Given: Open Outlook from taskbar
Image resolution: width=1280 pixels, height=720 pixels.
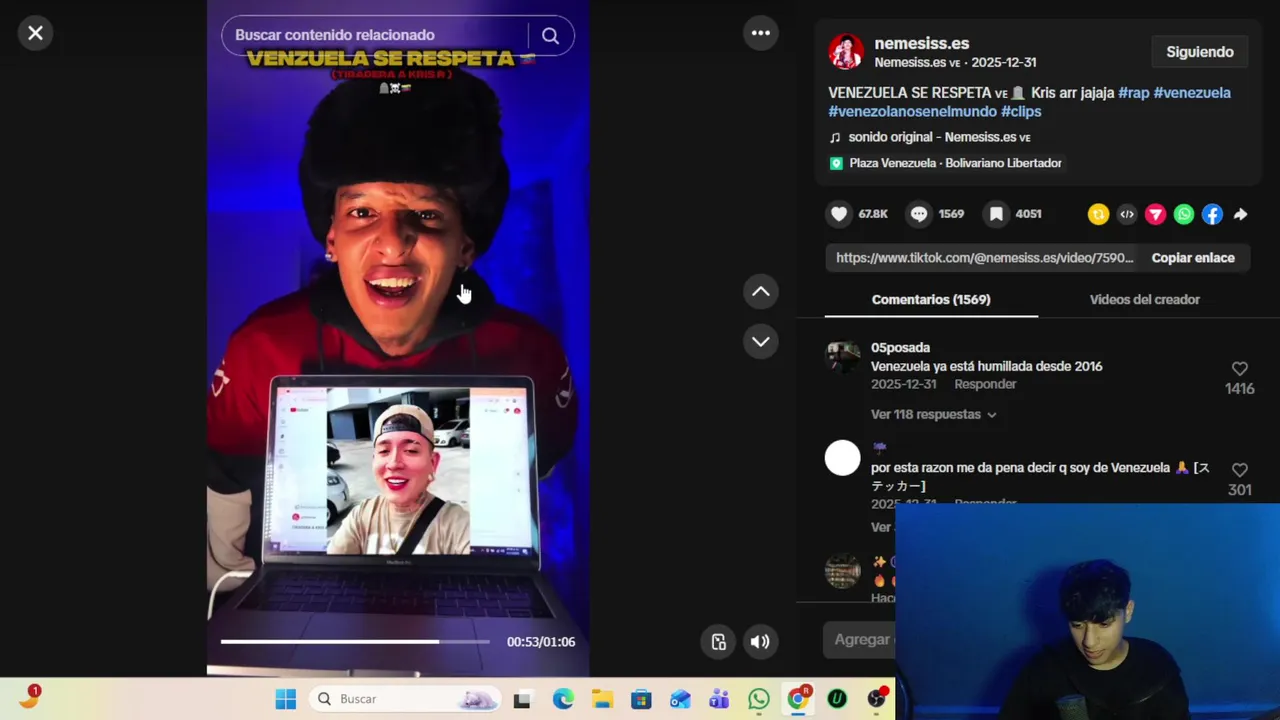Looking at the screenshot, I should [x=680, y=699].
